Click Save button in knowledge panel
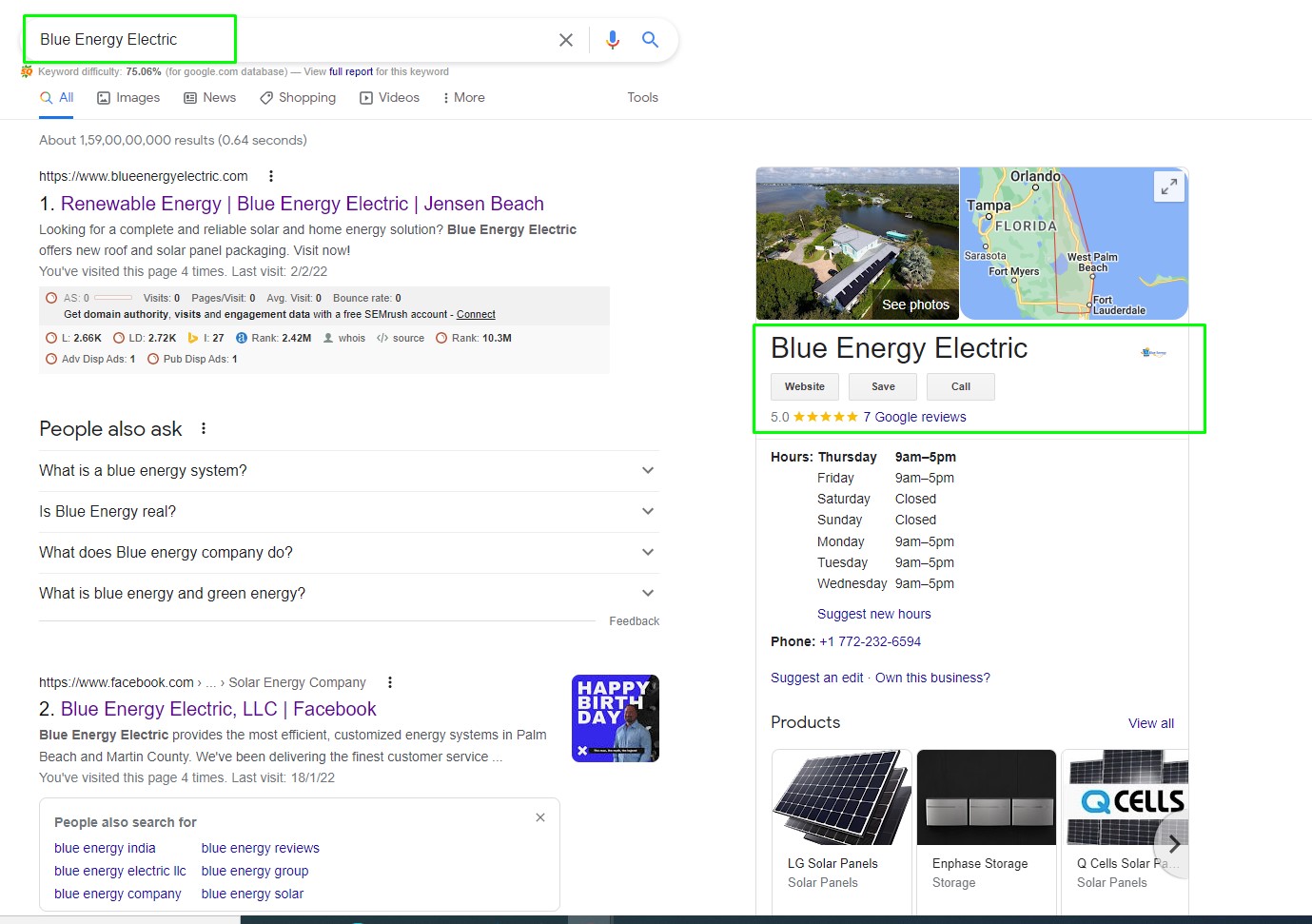Viewport: 1312px width, 924px height. (883, 386)
